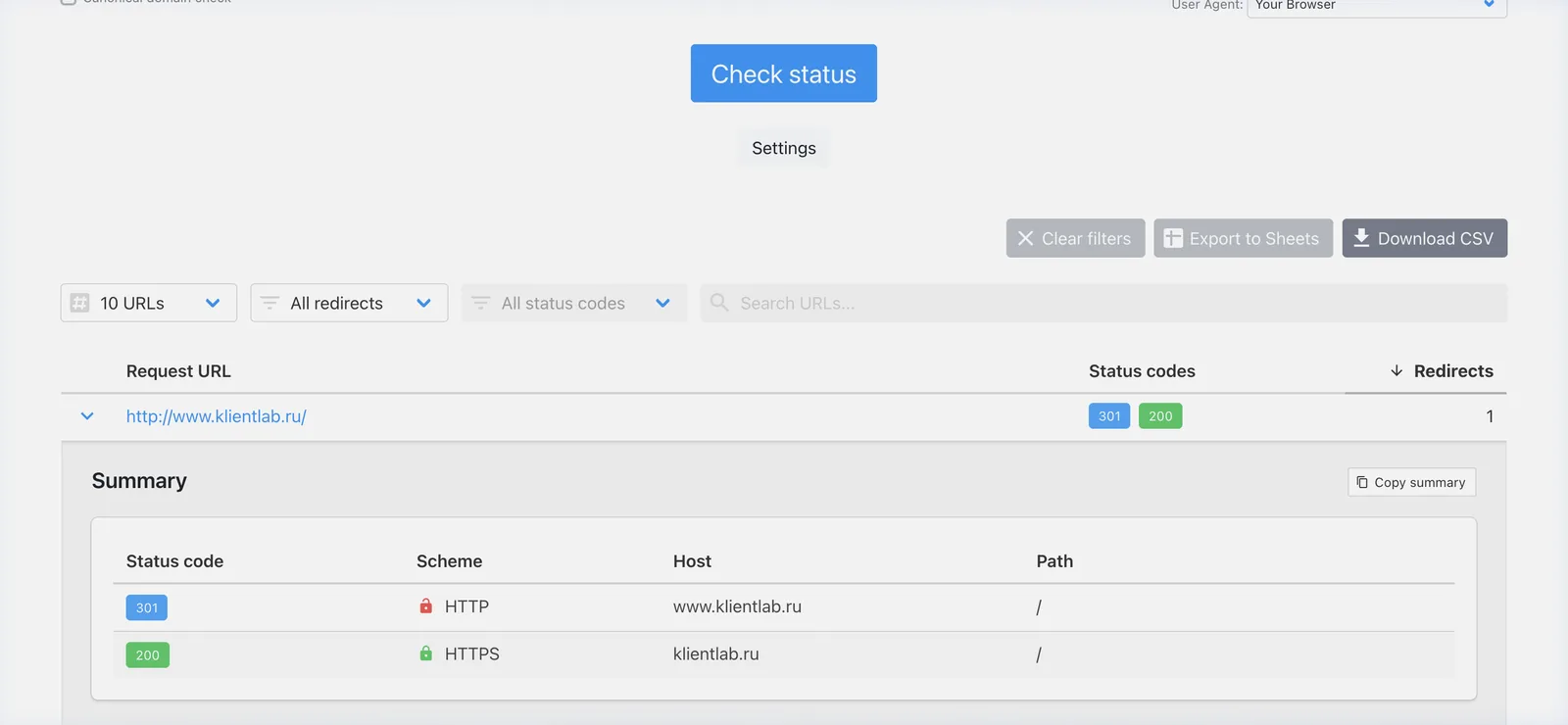Click the filter lines icon in All redirects
The width and height of the screenshot is (1568, 725).
pos(269,303)
